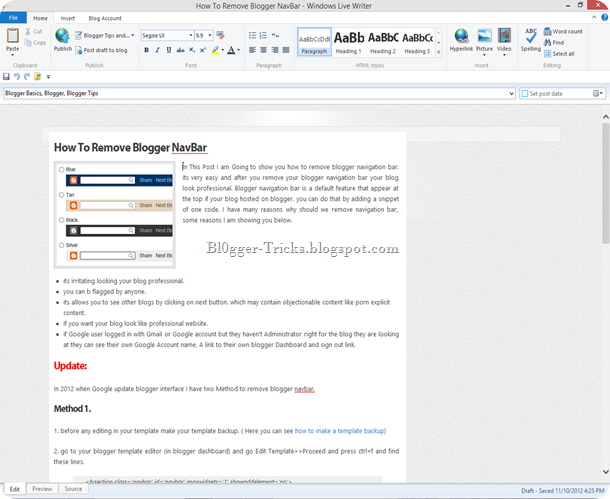Switch to the Edit view tab
Screen dimensions: 610x499
point(15,489)
